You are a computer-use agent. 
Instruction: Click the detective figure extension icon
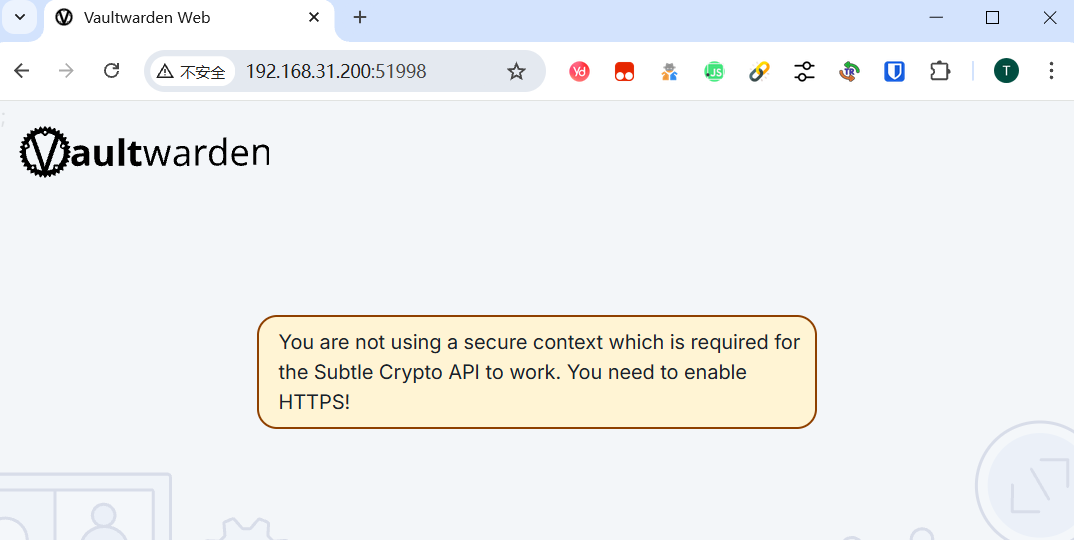coord(670,71)
